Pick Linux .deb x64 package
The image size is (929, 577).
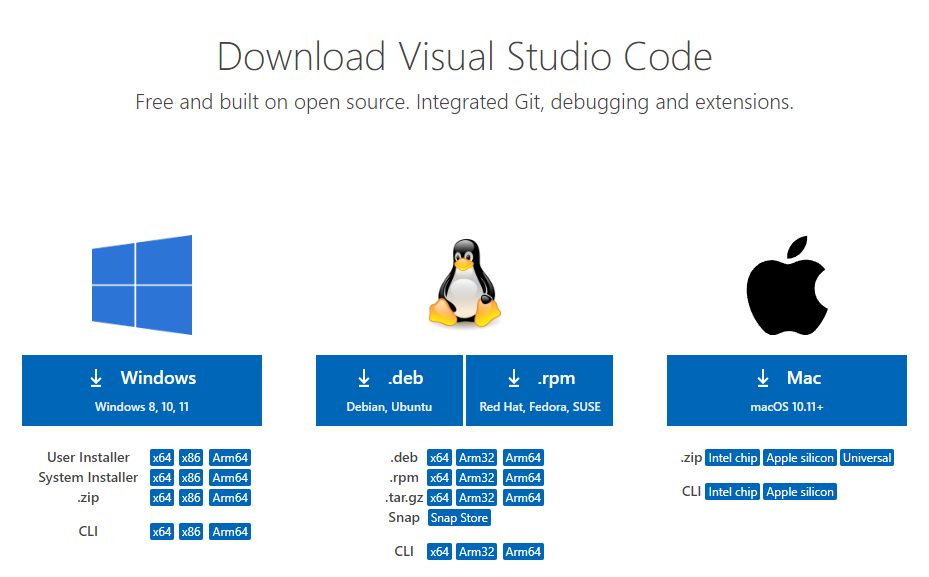coord(439,458)
